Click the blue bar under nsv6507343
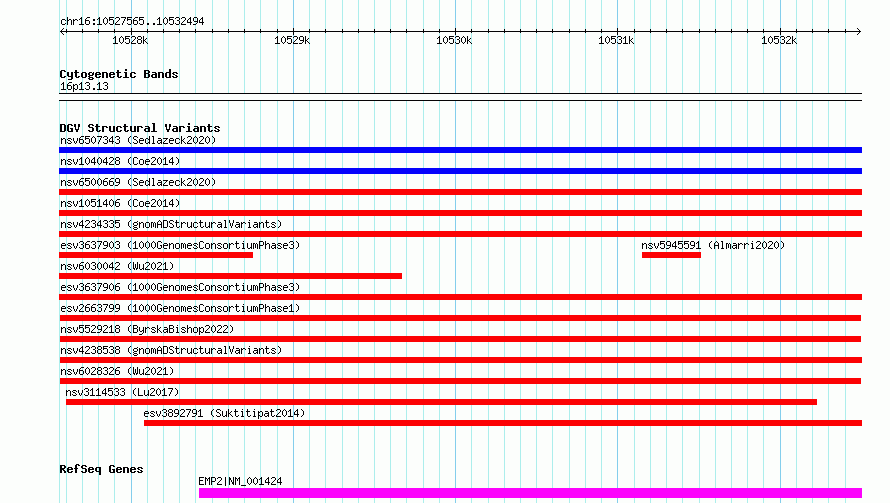The image size is (890, 503). (x=460, y=150)
